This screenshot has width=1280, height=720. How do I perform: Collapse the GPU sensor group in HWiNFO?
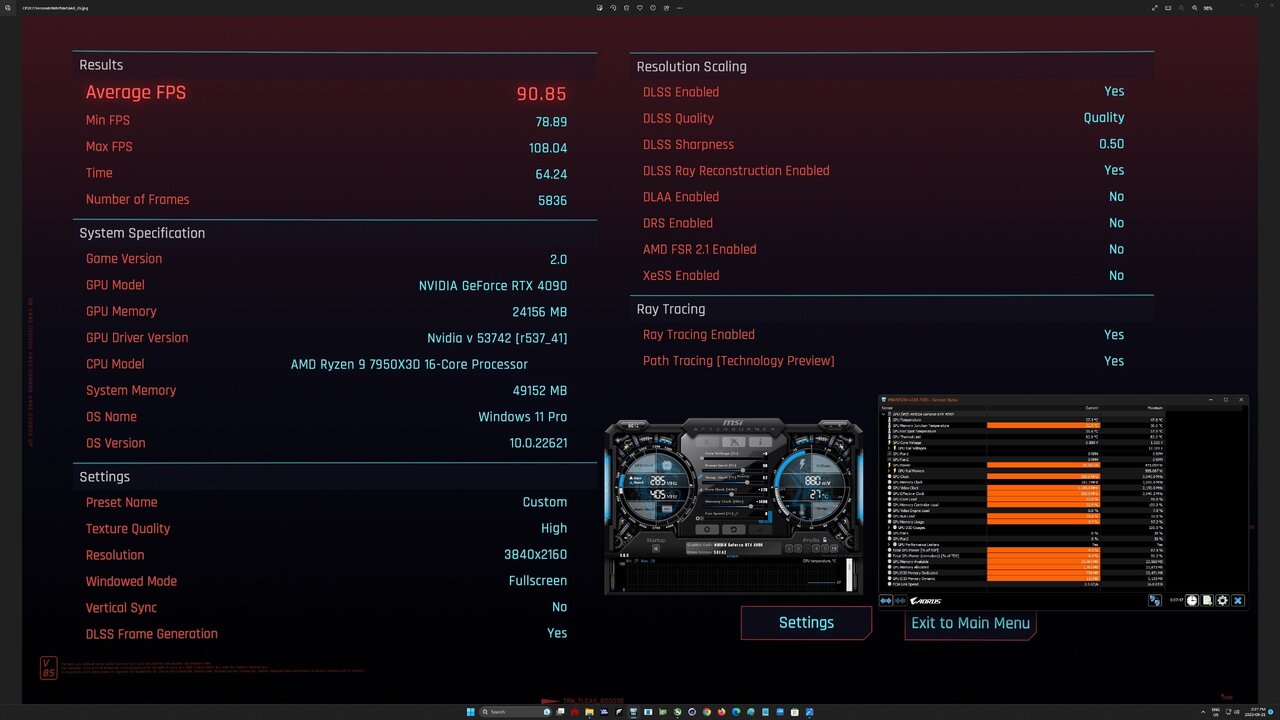point(885,414)
